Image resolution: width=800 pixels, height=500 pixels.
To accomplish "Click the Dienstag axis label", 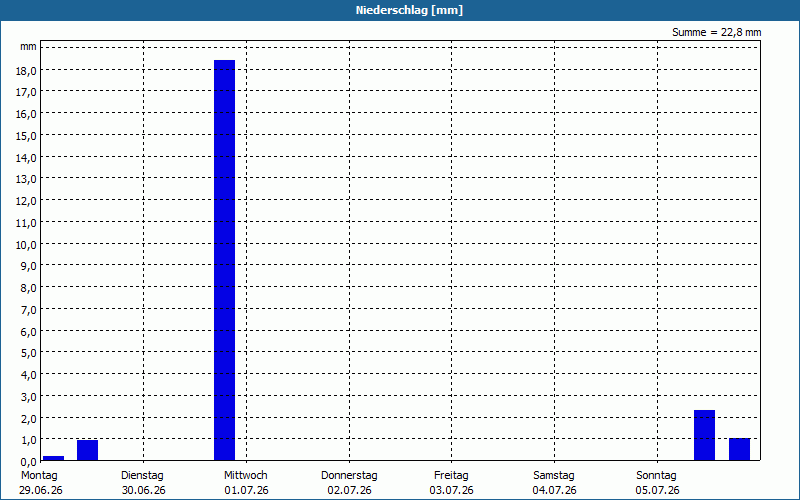I will 142,476.
